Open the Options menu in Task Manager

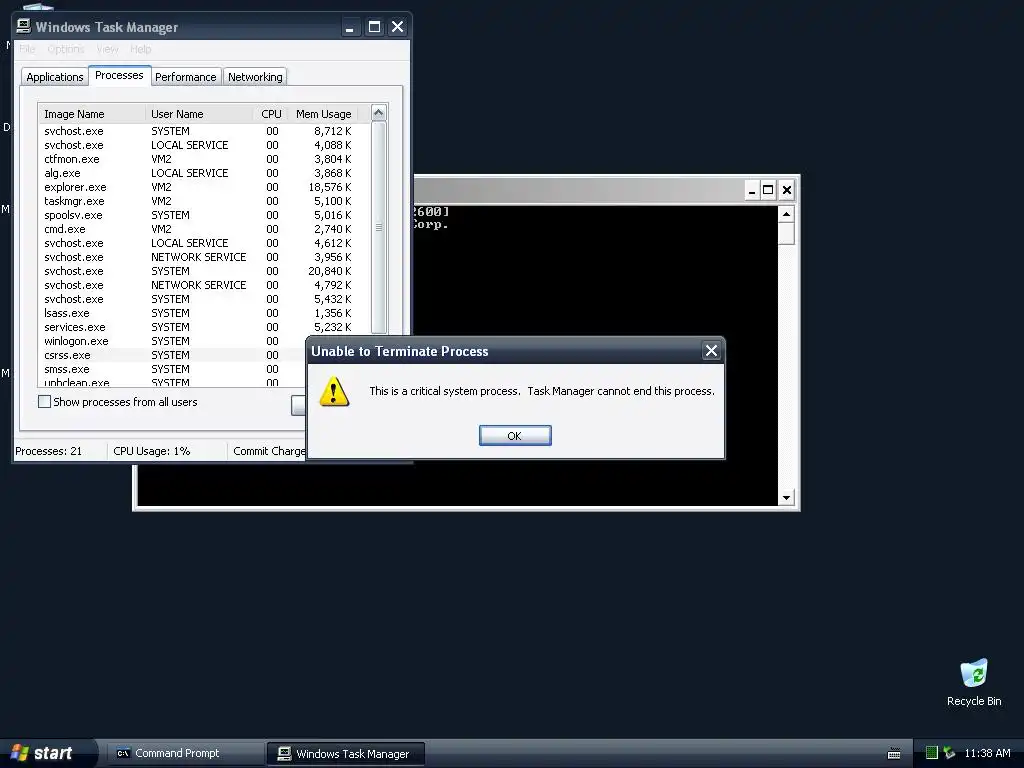[65, 49]
